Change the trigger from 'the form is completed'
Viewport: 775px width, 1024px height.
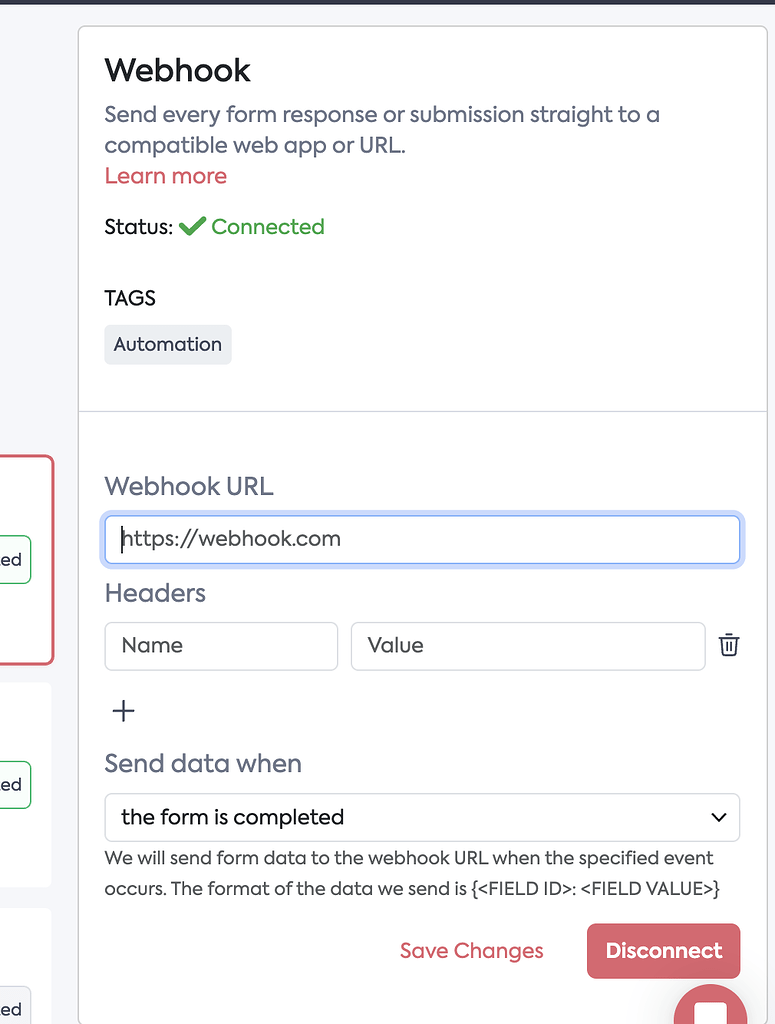point(421,817)
